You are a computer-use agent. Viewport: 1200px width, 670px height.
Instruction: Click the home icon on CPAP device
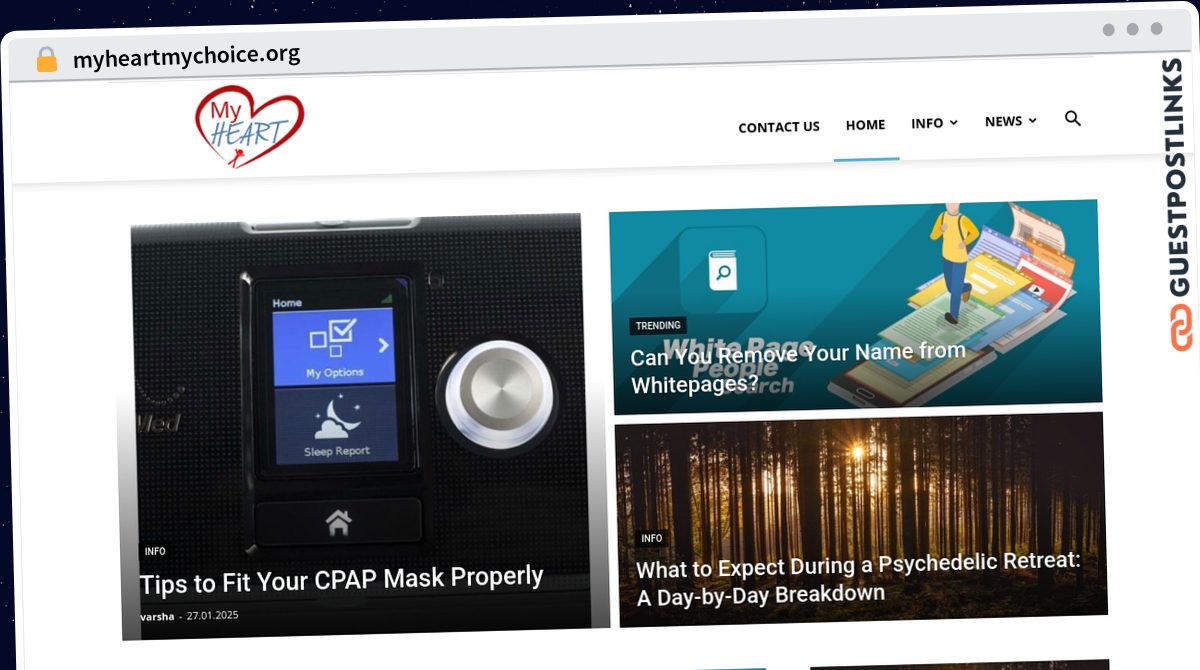339,521
